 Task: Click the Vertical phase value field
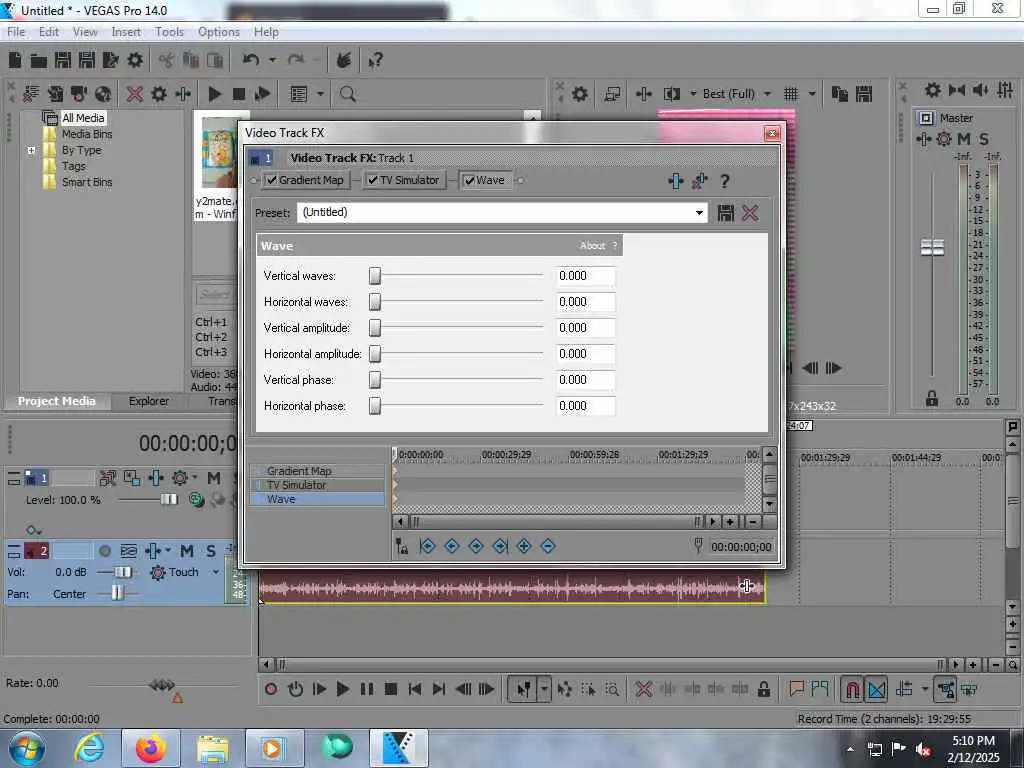[x=585, y=379]
